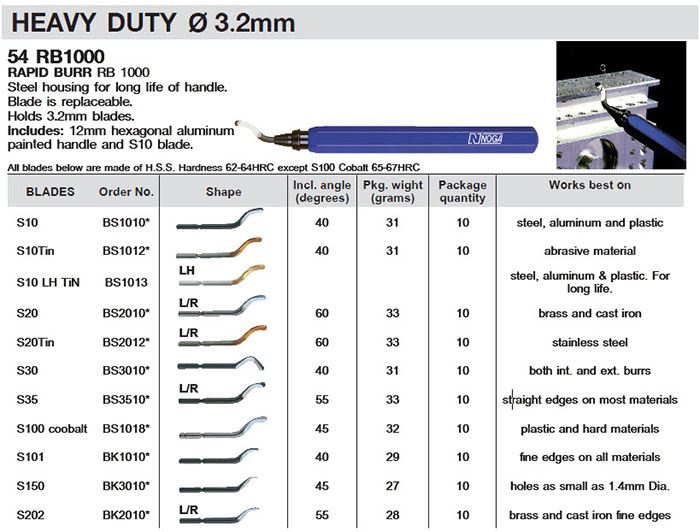The height and width of the screenshot is (532, 700).
Task: Click the Incl. angle (degrees) column header
Action: [x=322, y=191]
